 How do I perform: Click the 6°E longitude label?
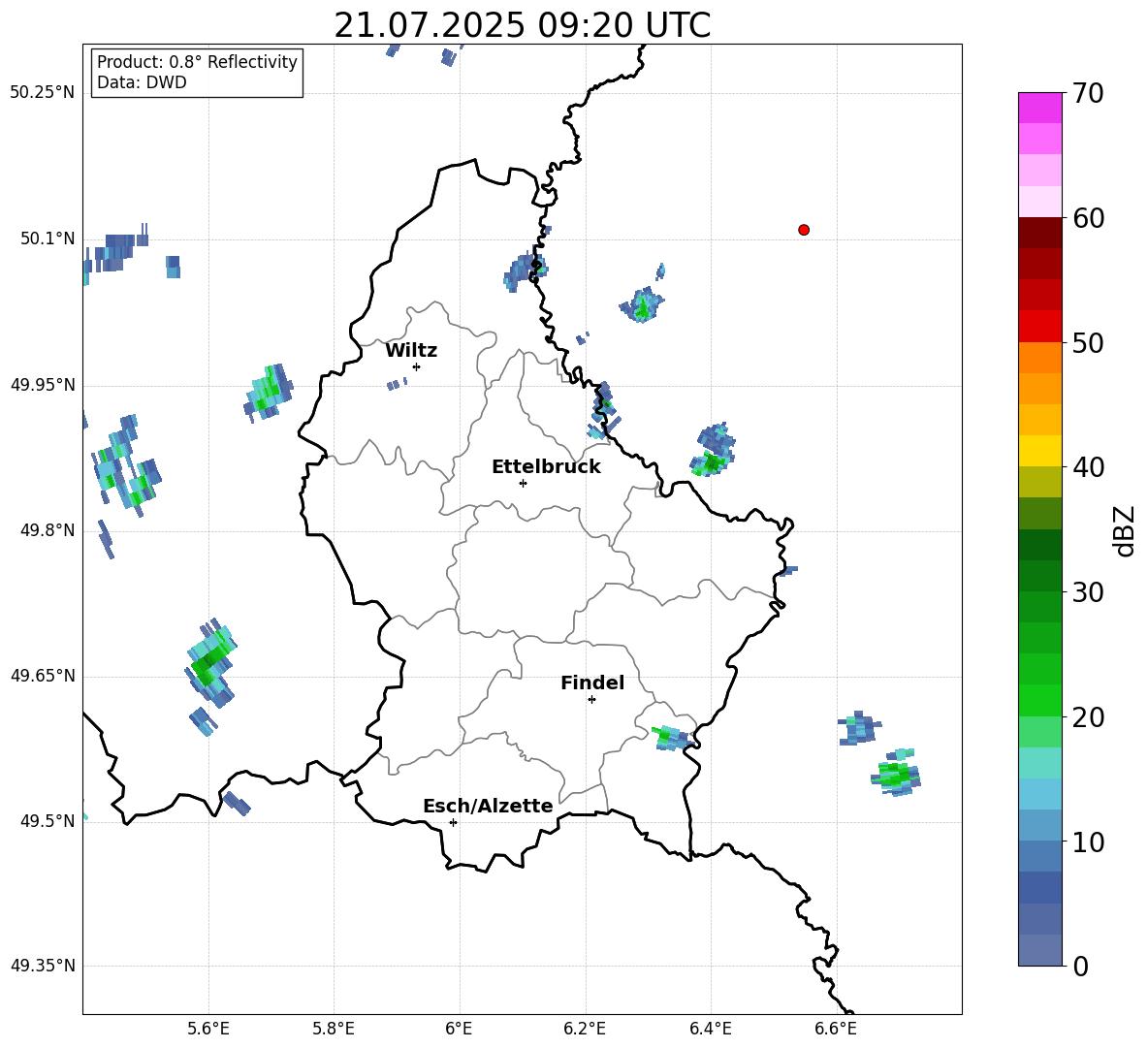pyautogui.click(x=459, y=1029)
